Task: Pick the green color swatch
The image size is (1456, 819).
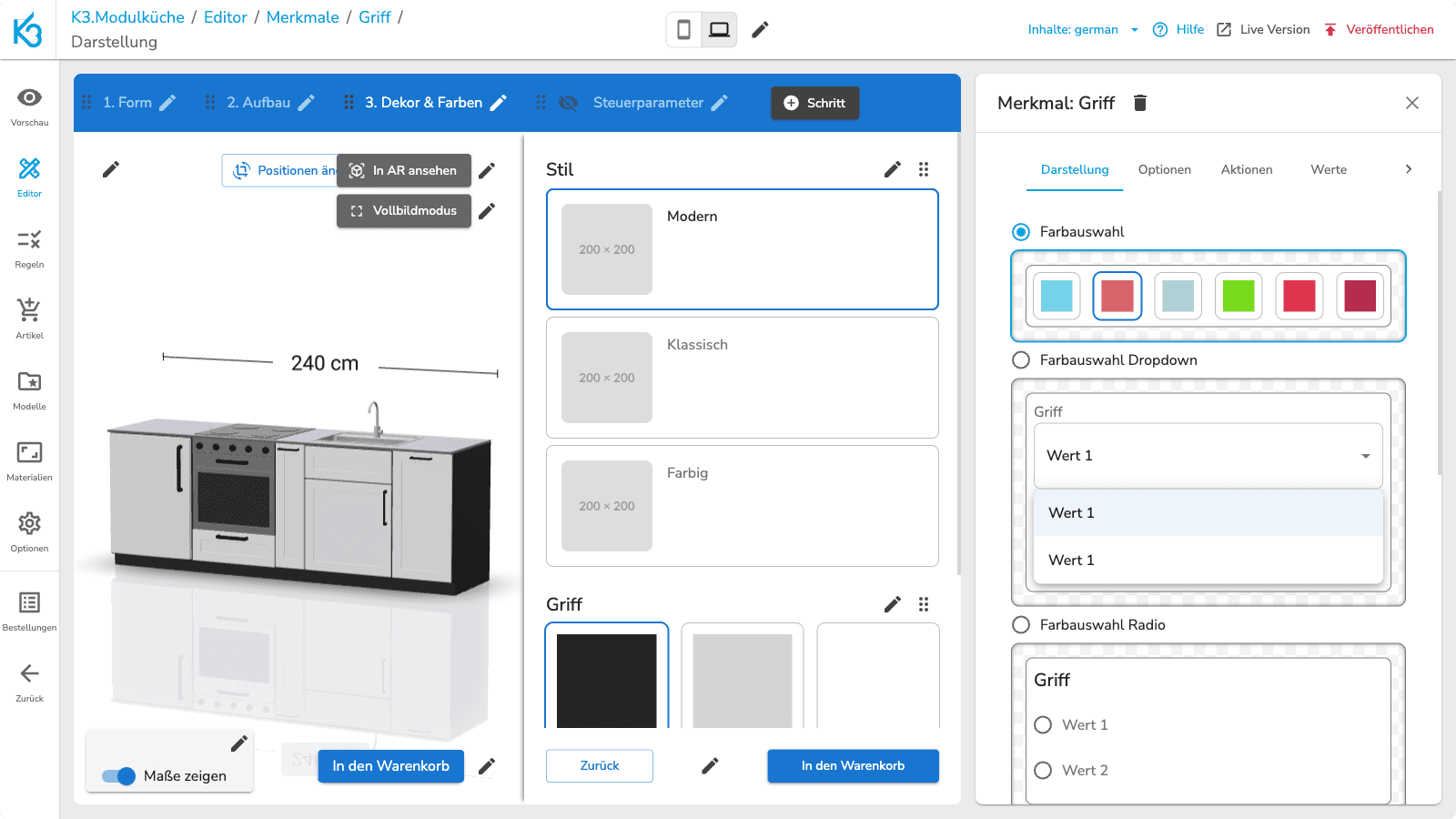Action: click(1238, 296)
